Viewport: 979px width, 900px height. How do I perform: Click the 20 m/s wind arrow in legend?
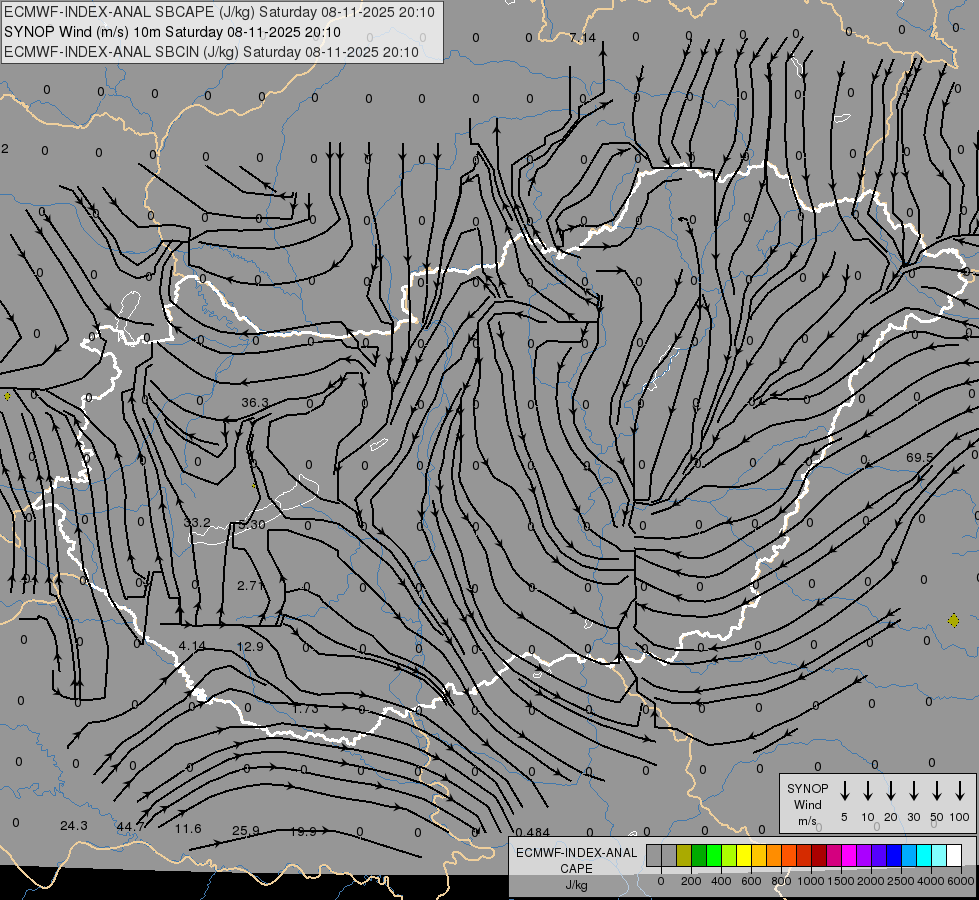tap(890, 791)
